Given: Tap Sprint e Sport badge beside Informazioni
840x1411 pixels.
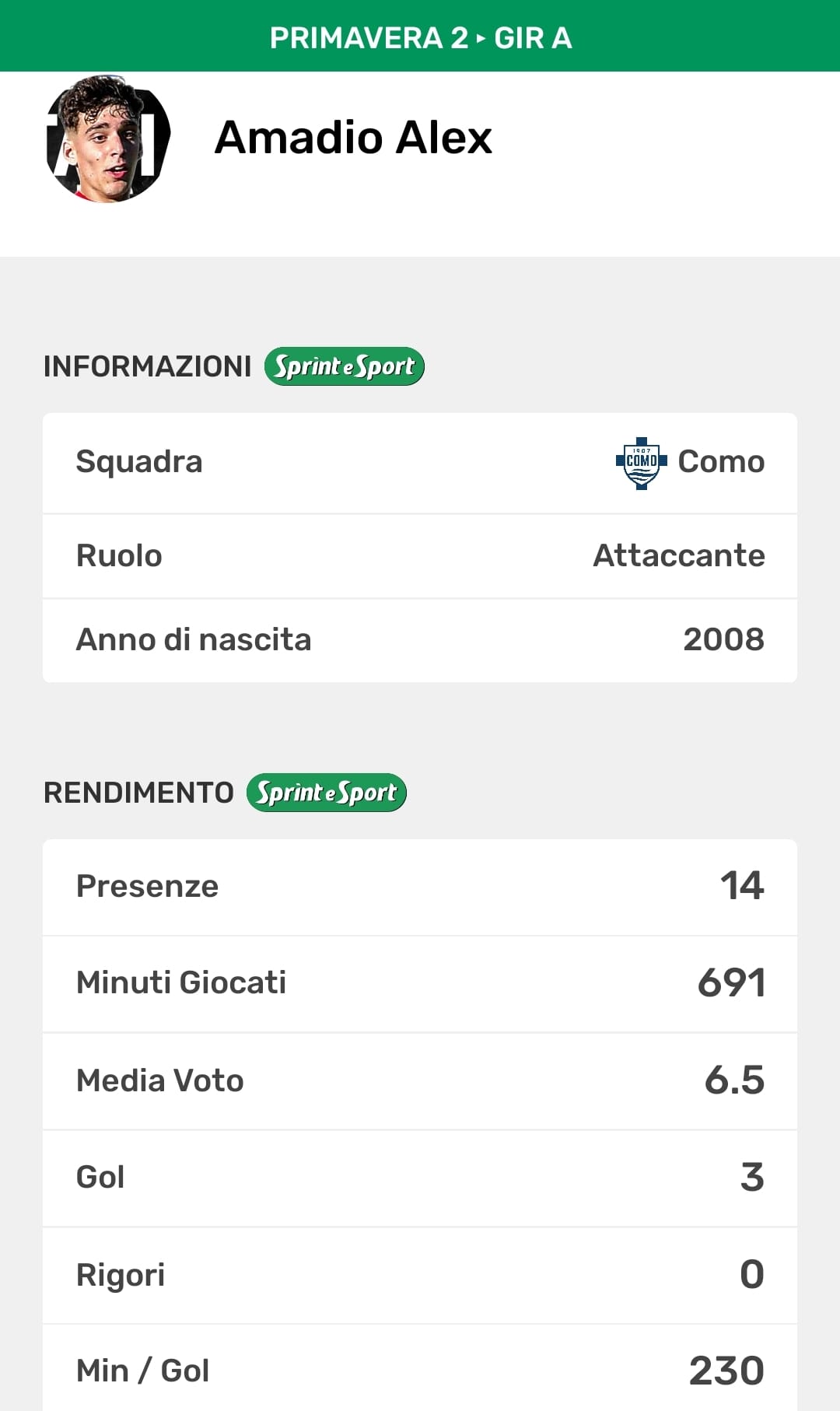Looking at the screenshot, I should [x=344, y=366].
